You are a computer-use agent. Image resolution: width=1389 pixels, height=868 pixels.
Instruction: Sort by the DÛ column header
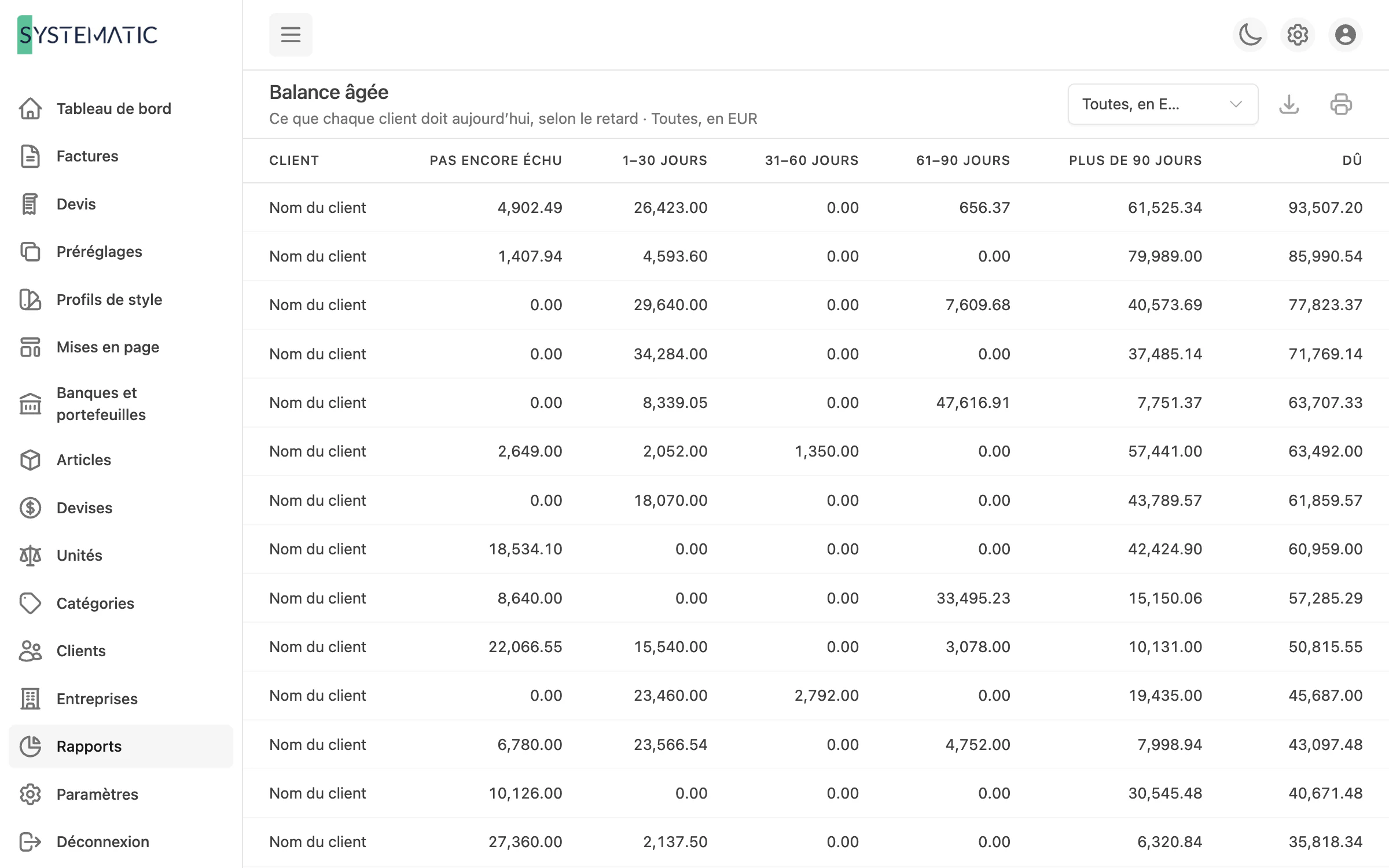[1352, 160]
